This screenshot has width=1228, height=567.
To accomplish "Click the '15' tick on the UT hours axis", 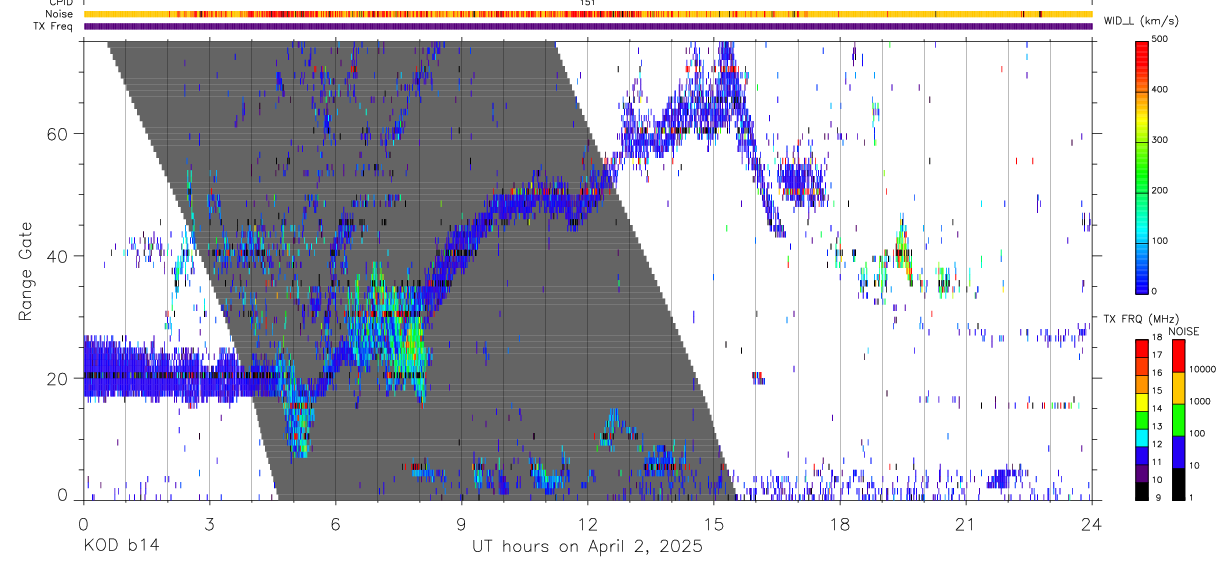I will pyautogui.click(x=713, y=524).
